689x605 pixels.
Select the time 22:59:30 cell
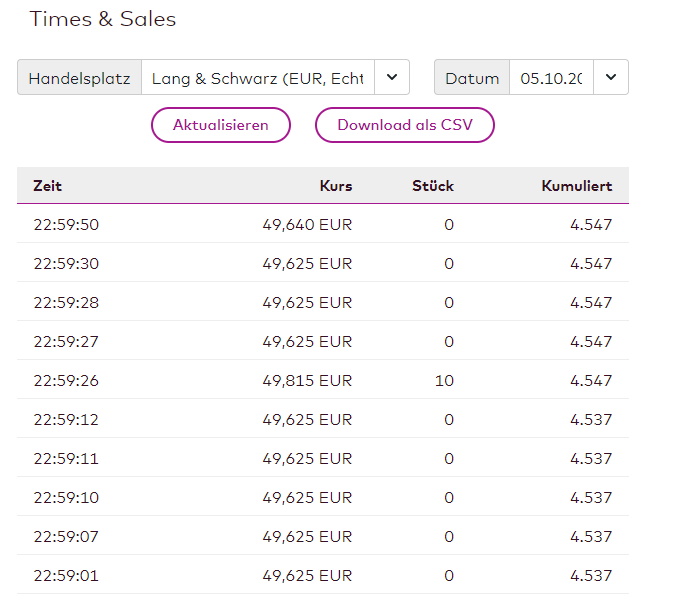(66, 264)
